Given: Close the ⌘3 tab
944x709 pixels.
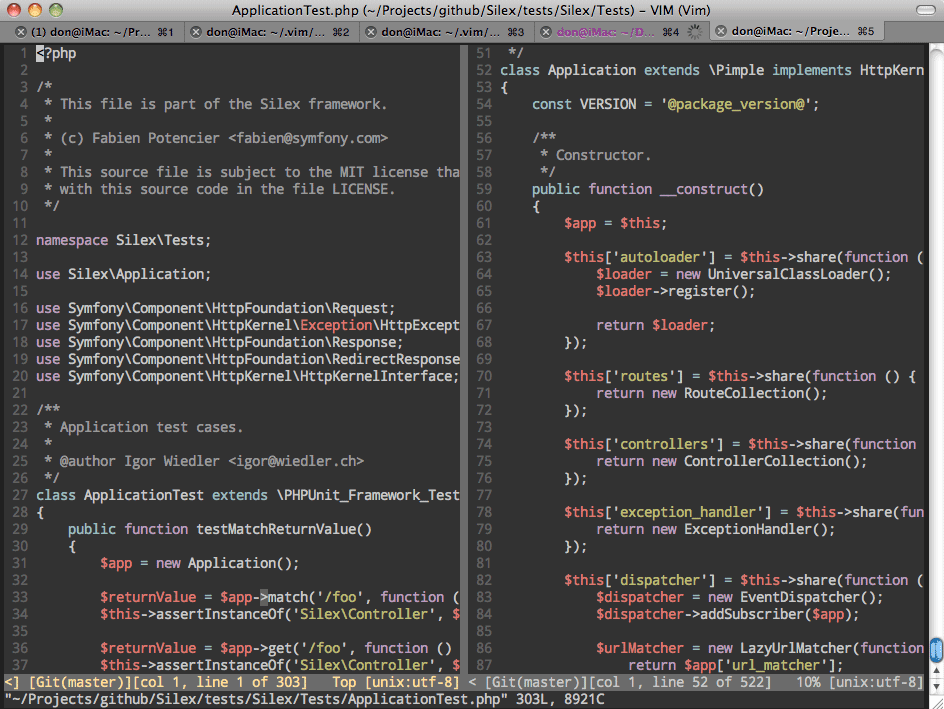Looking at the screenshot, I should (371, 32).
